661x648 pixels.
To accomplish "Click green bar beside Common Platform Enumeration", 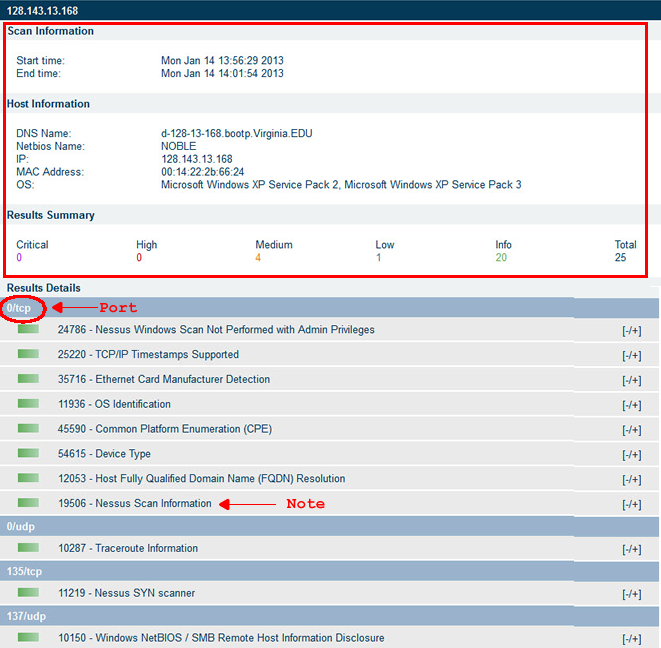I will coord(28,429).
